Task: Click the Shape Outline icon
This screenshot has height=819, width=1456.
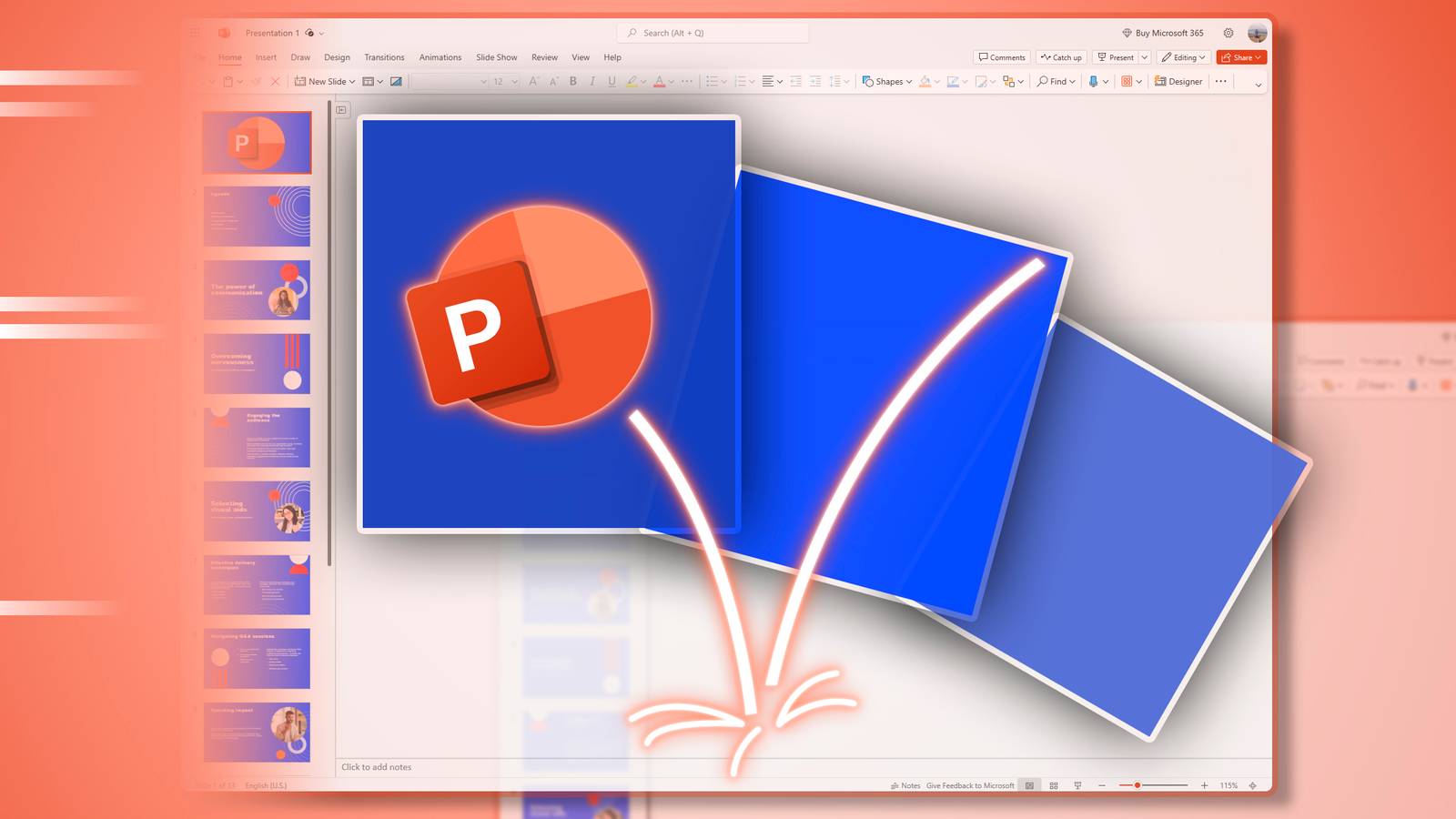Action: 953,81
